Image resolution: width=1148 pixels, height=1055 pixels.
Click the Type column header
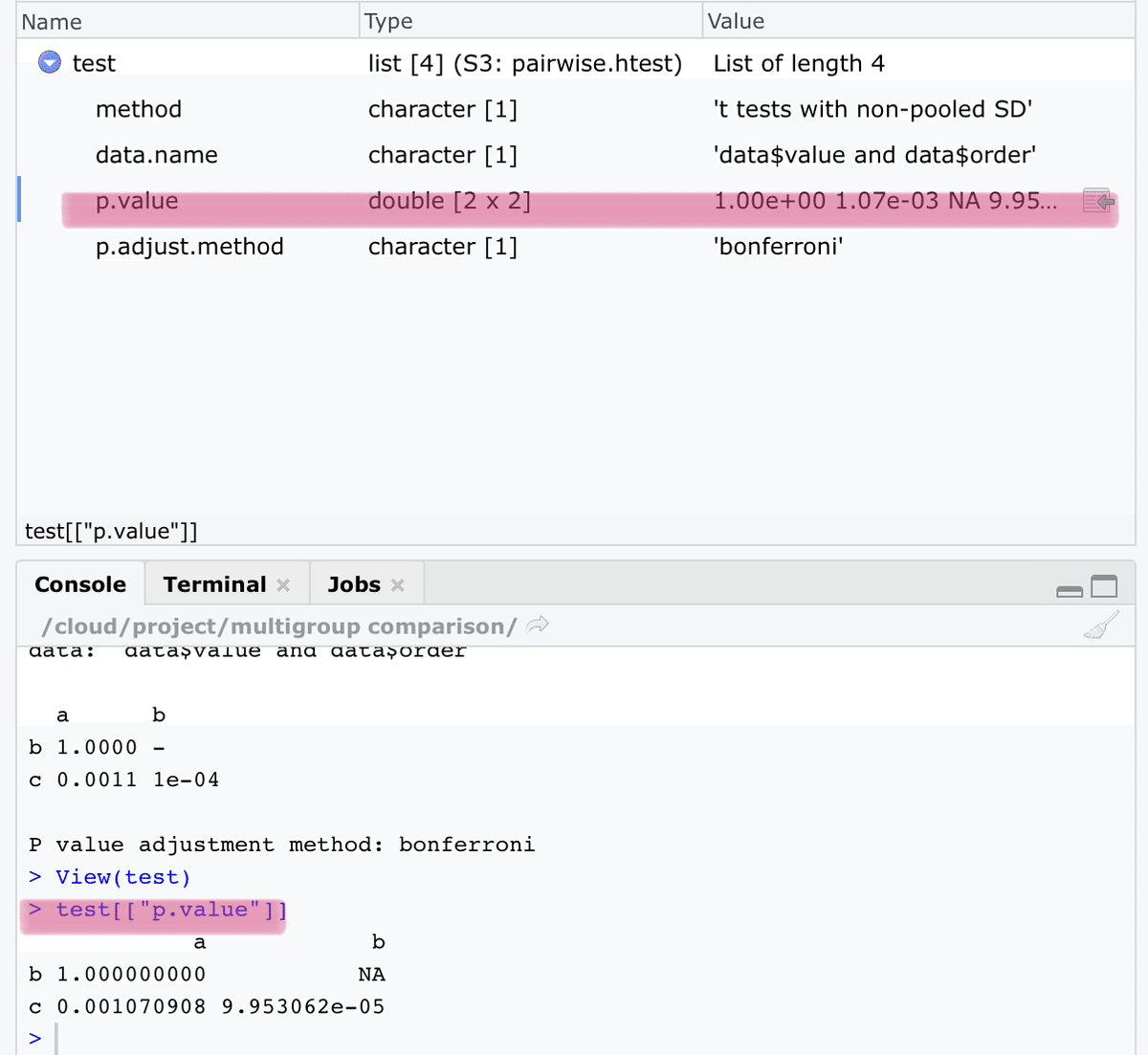[387, 20]
